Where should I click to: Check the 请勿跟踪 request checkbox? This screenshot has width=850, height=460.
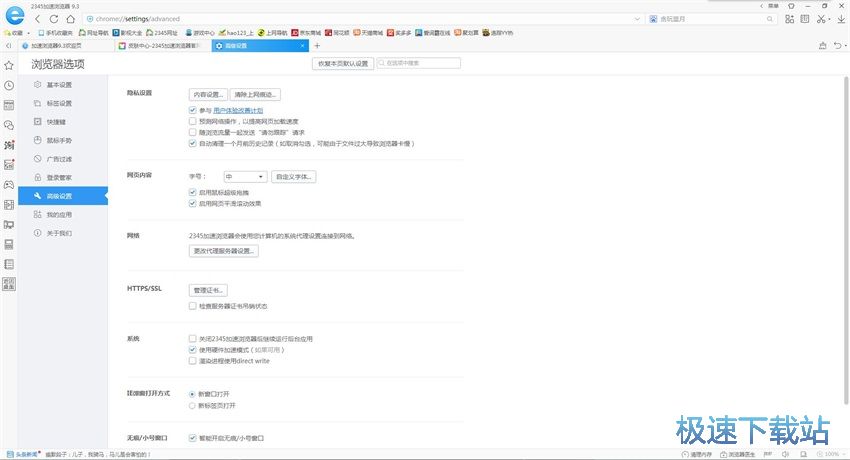pyautogui.click(x=192, y=132)
